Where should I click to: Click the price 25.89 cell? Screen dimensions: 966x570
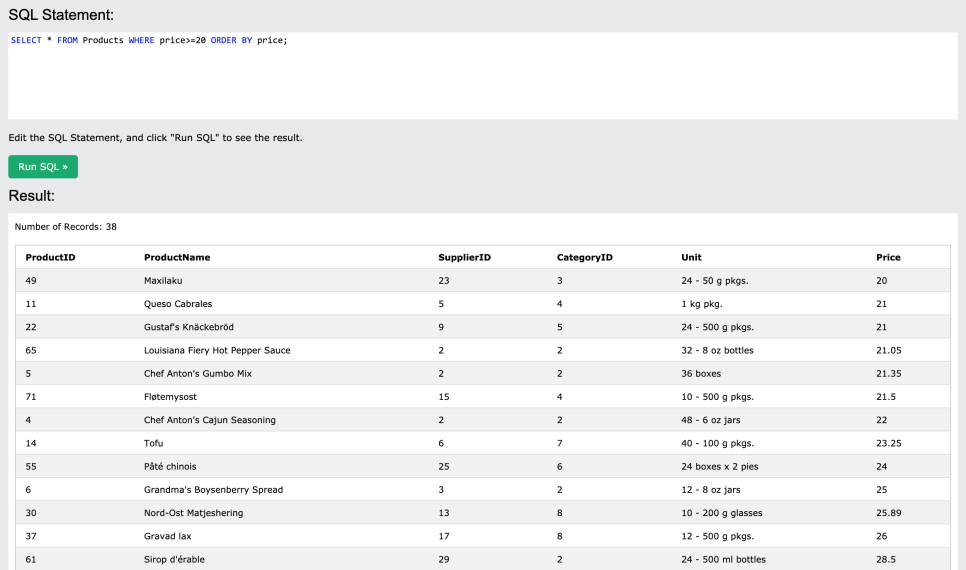coord(888,513)
